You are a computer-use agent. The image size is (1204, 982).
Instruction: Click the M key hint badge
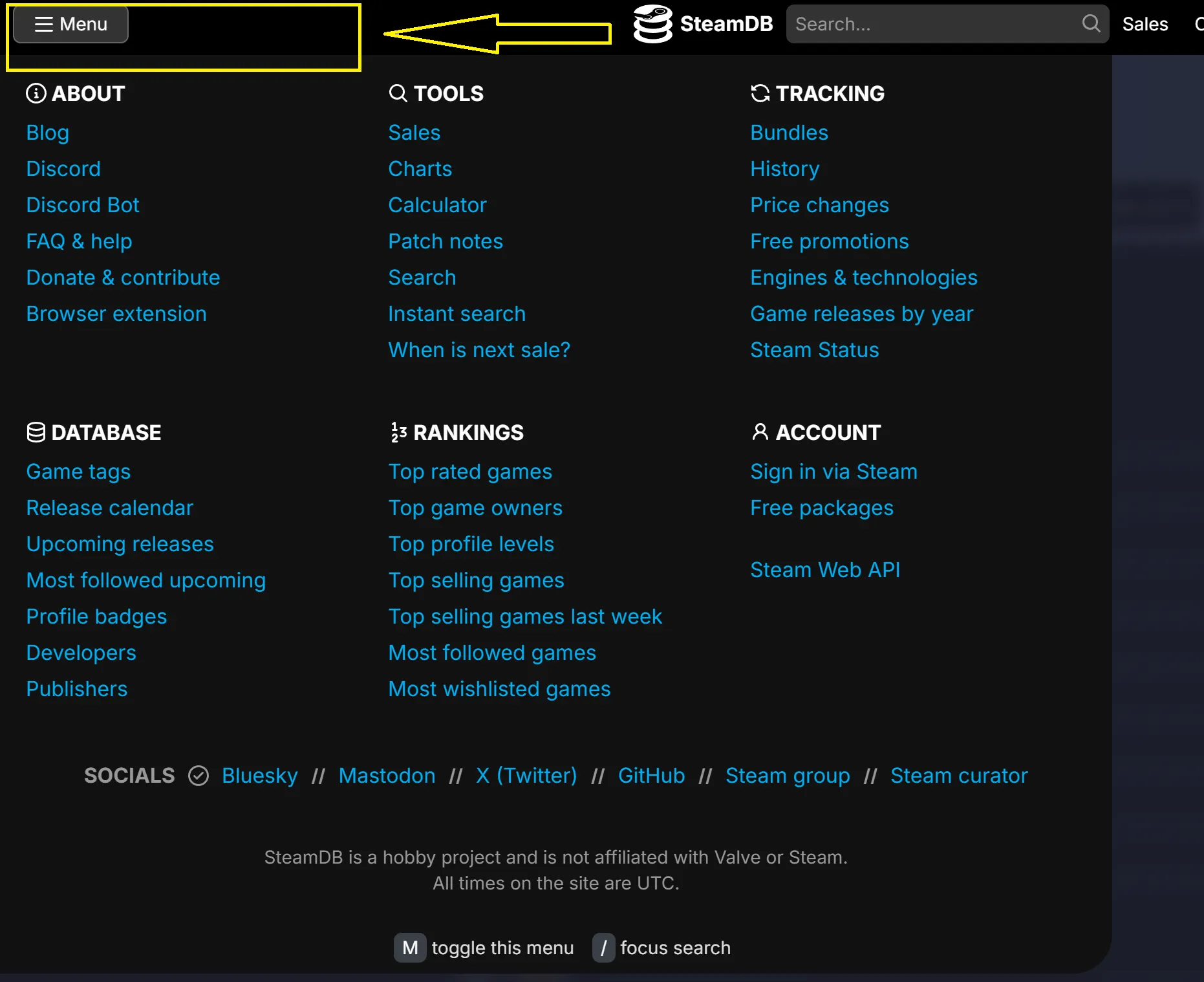click(x=410, y=948)
